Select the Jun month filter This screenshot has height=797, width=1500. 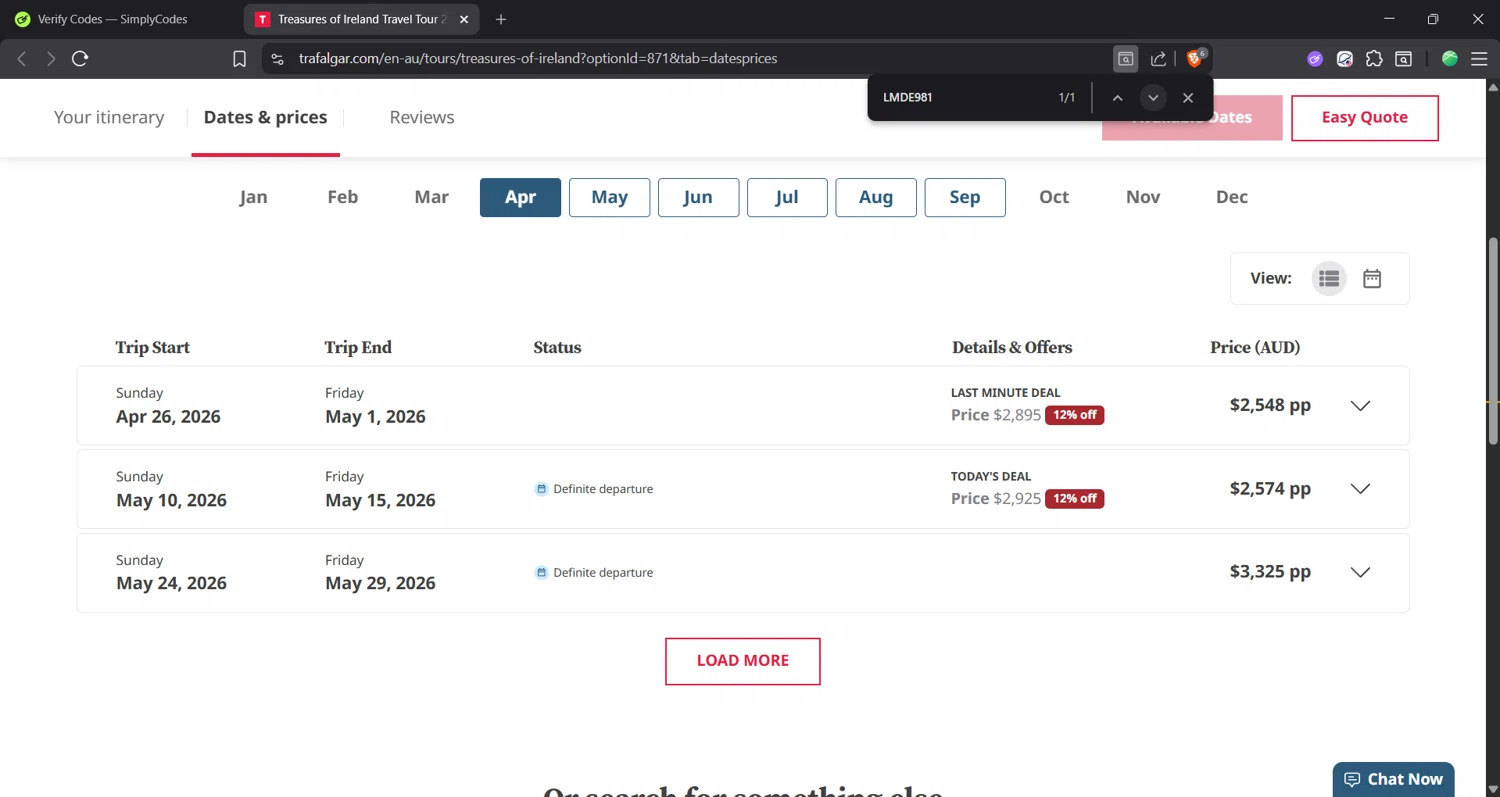tap(698, 197)
